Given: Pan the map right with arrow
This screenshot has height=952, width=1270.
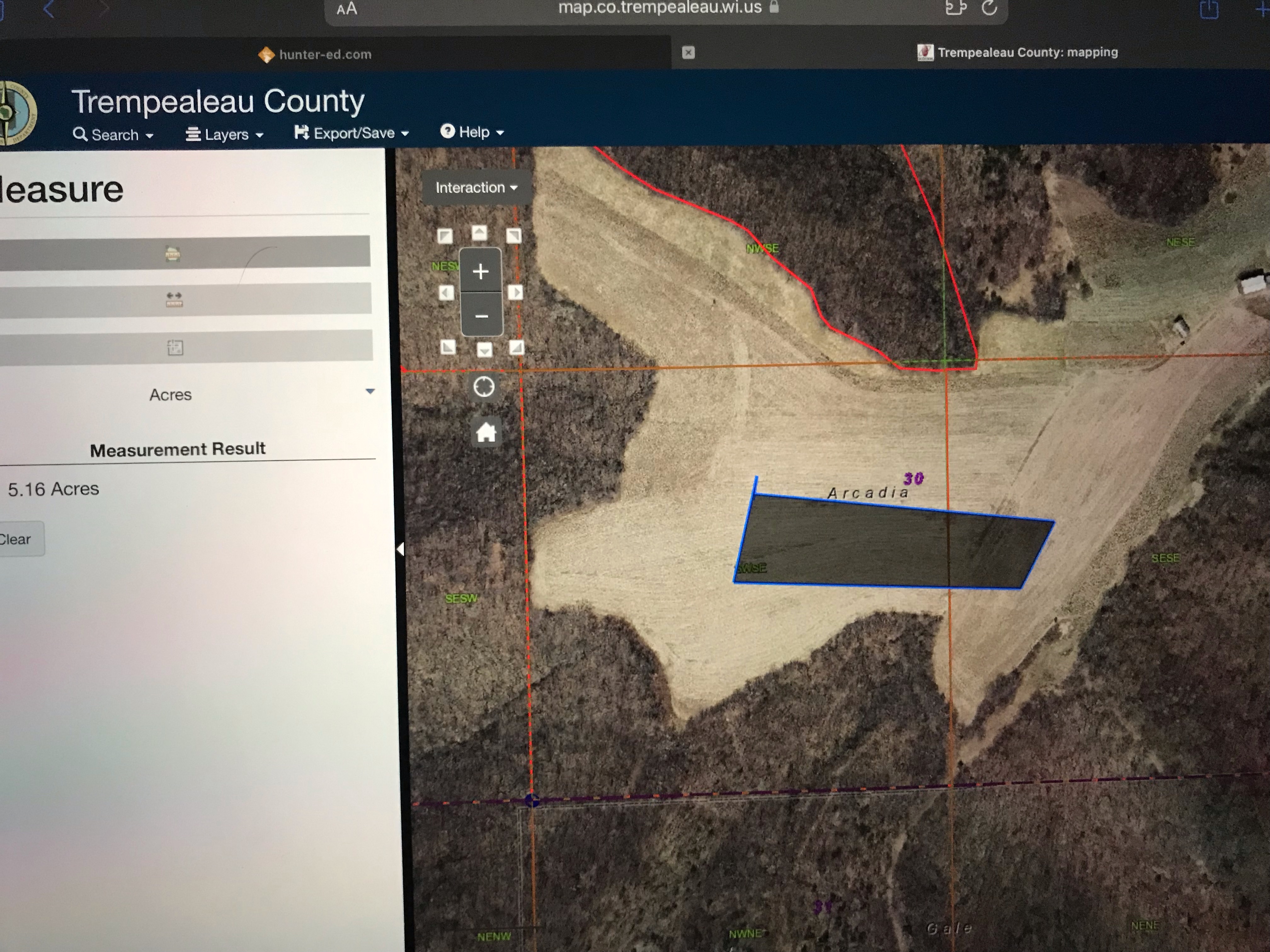Looking at the screenshot, I should pyautogui.click(x=516, y=292).
